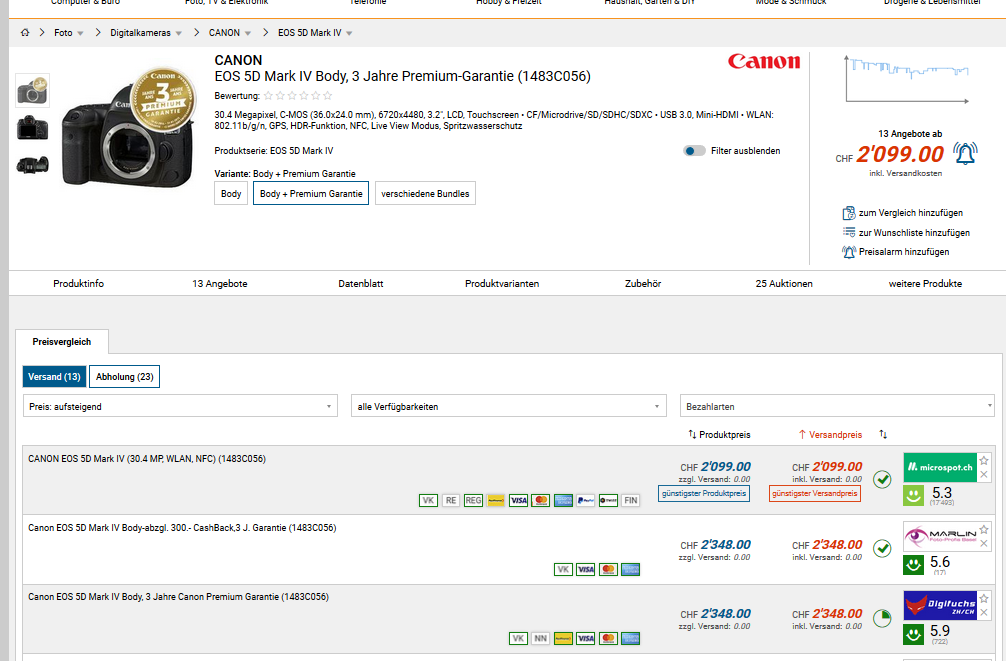1006x661 pixels.
Task: Click the price alarm bell beside CHF 2'099.00
Action: point(964,154)
